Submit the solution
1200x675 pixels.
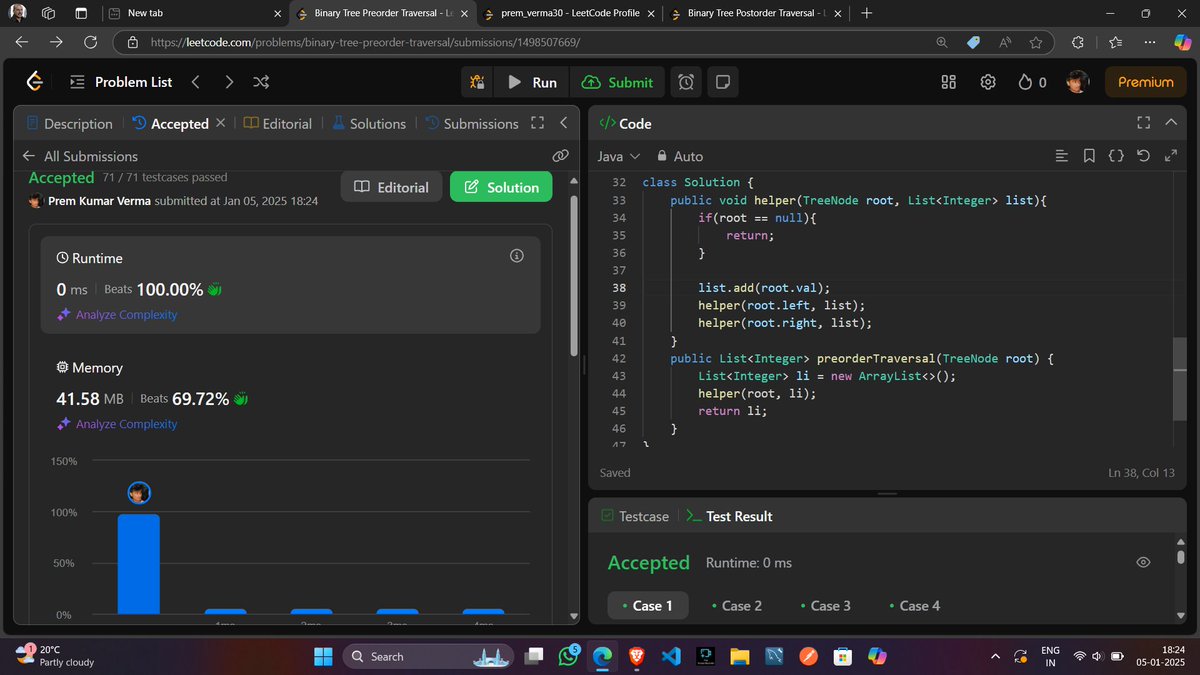617,82
